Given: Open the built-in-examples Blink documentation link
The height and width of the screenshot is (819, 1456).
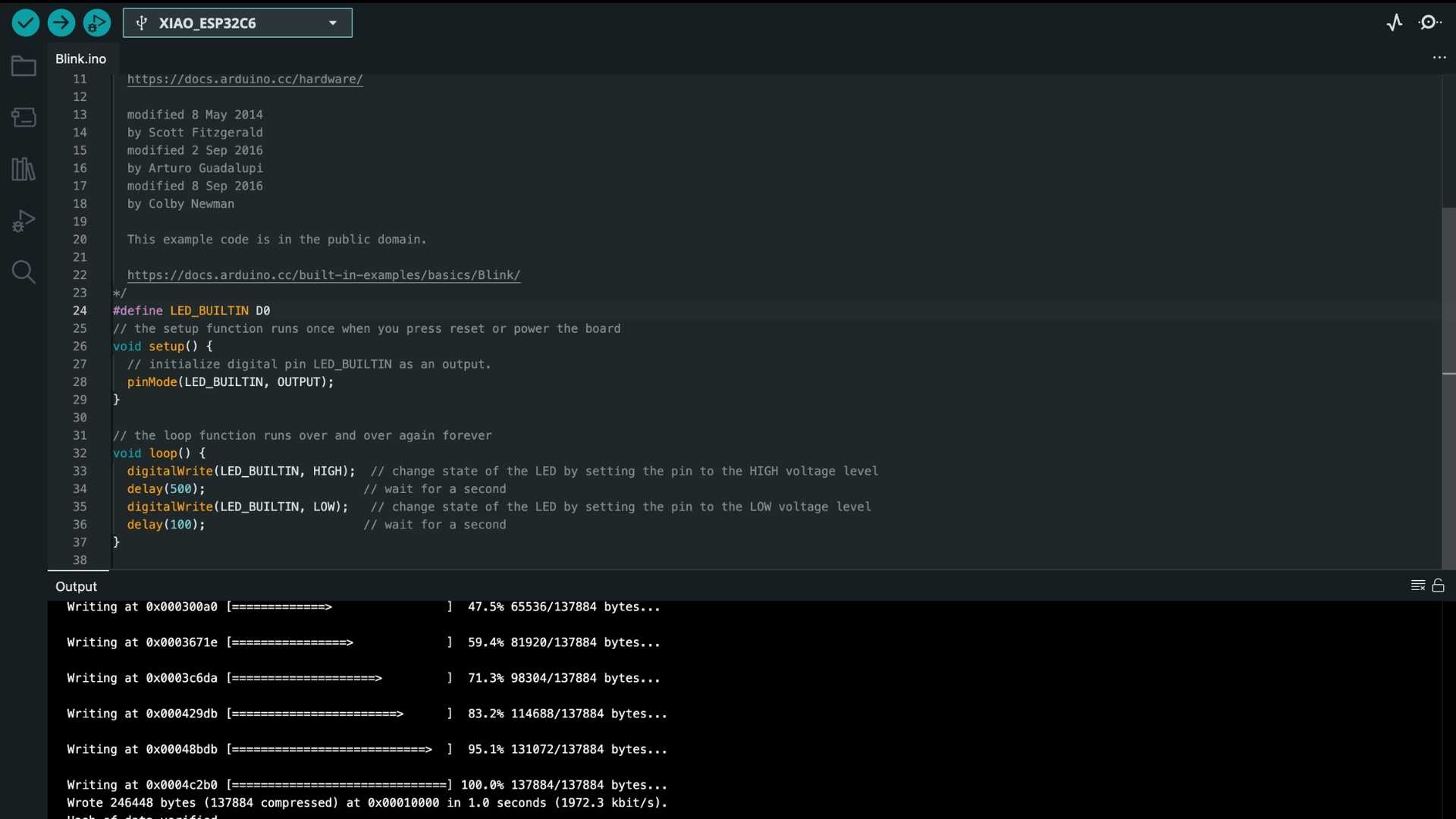Looking at the screenshot, I should (x=323, y=275).
